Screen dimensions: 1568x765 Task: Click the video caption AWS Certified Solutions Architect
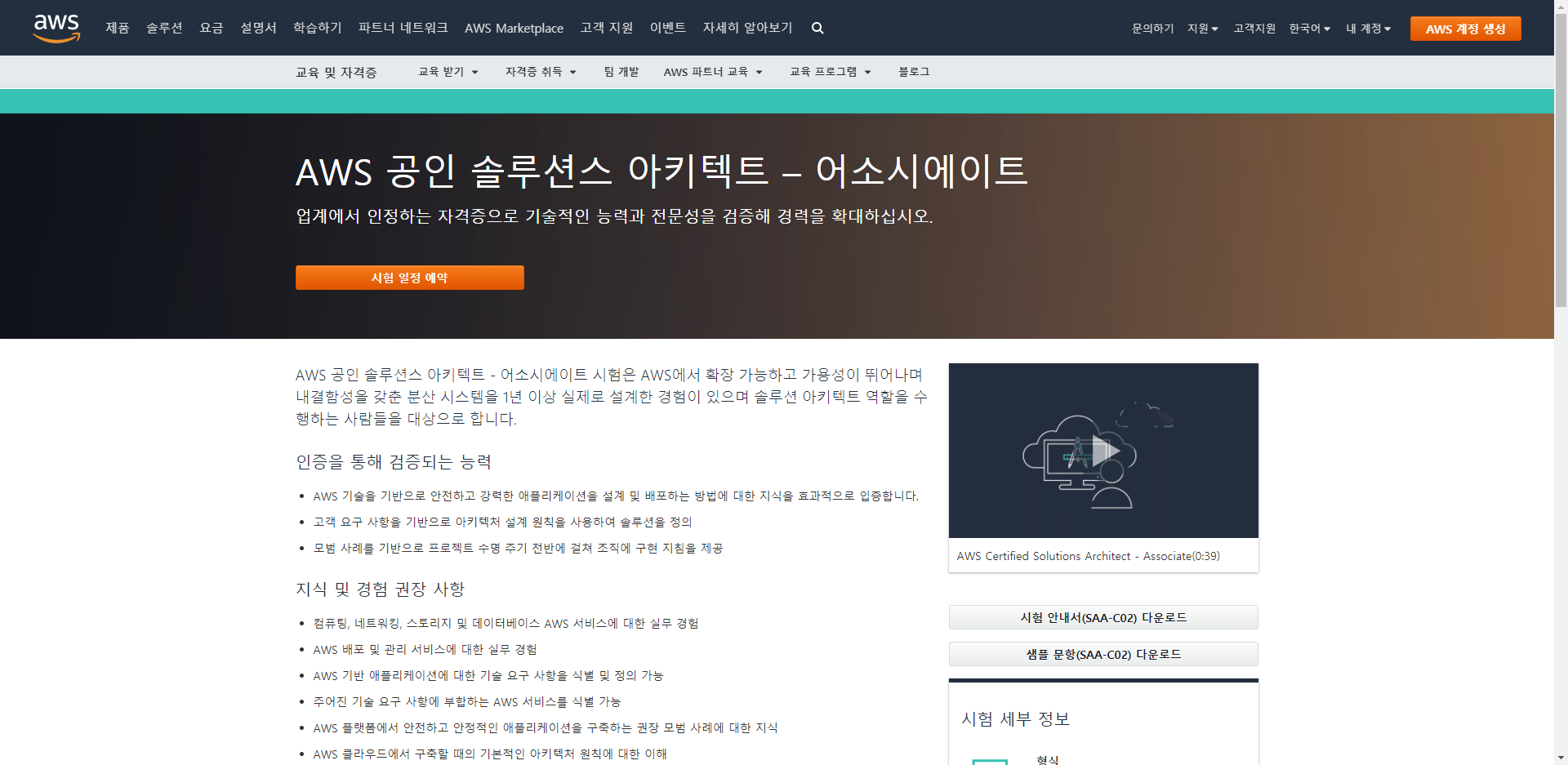click(x=1088, y=556)
